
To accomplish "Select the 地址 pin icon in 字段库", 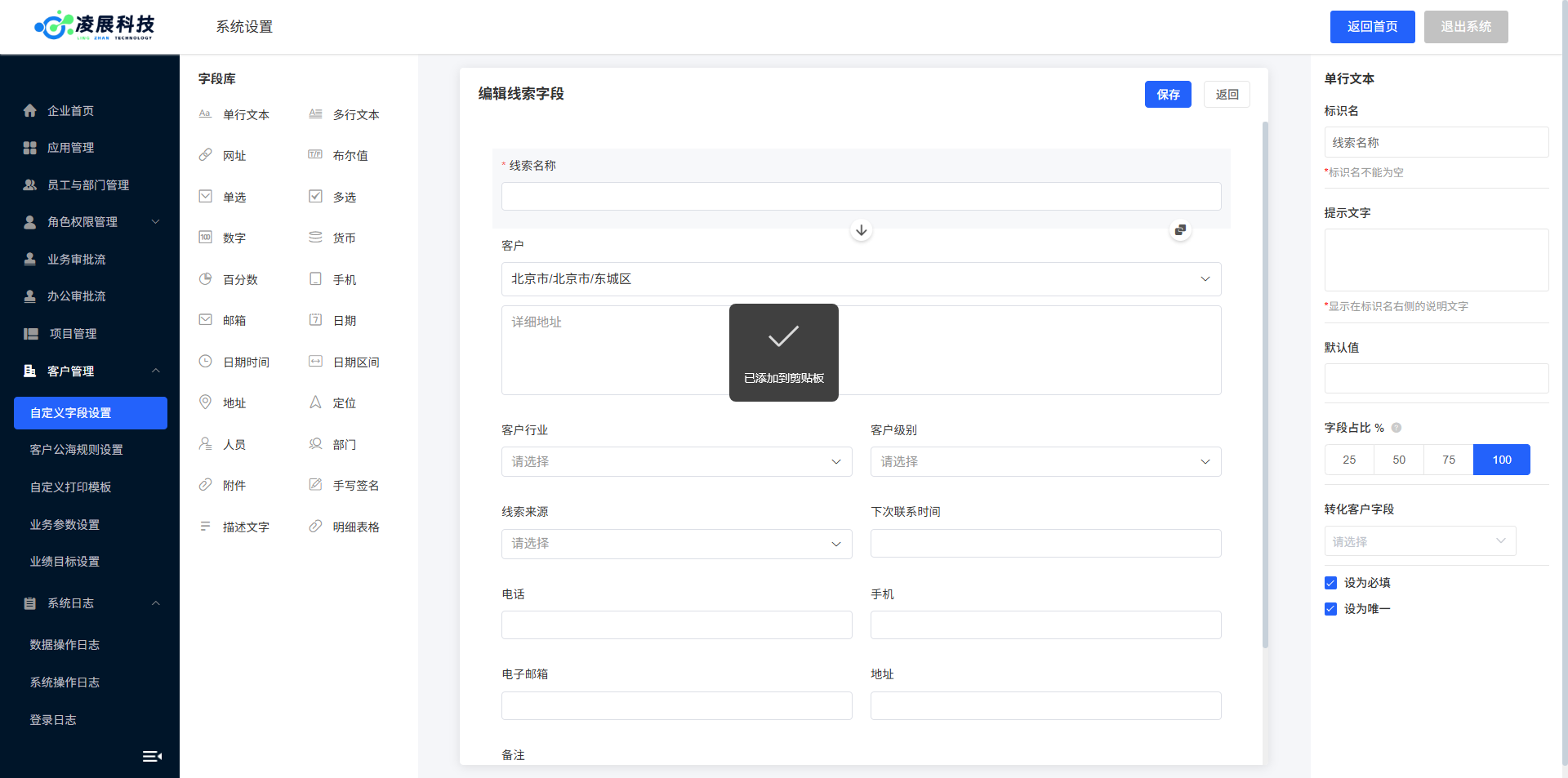I will point(206,402).
